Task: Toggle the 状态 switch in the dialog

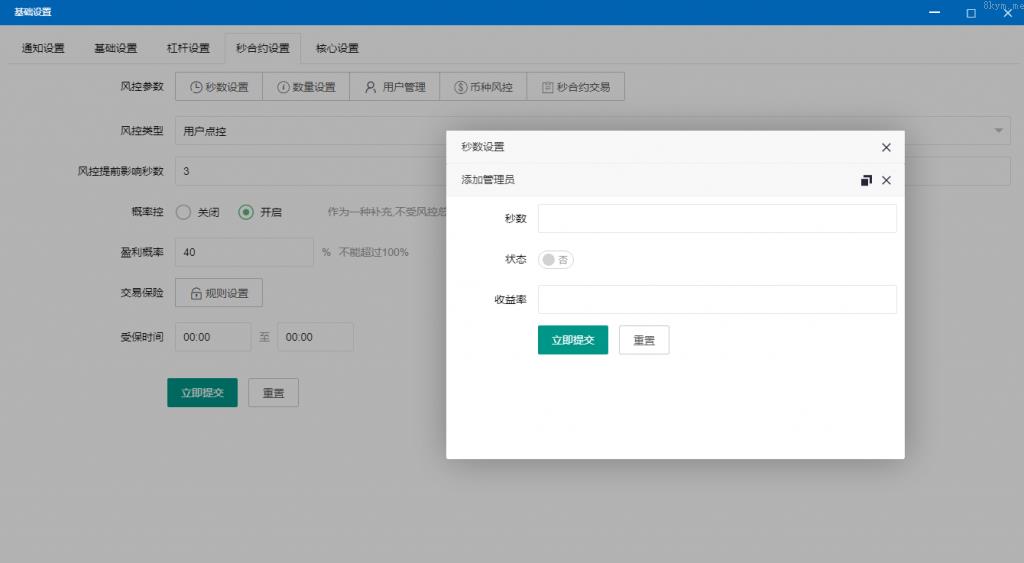Action: click(556, 260)
